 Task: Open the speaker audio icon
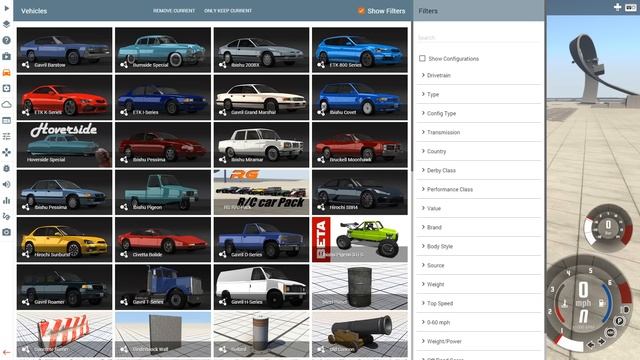point(7,184)
